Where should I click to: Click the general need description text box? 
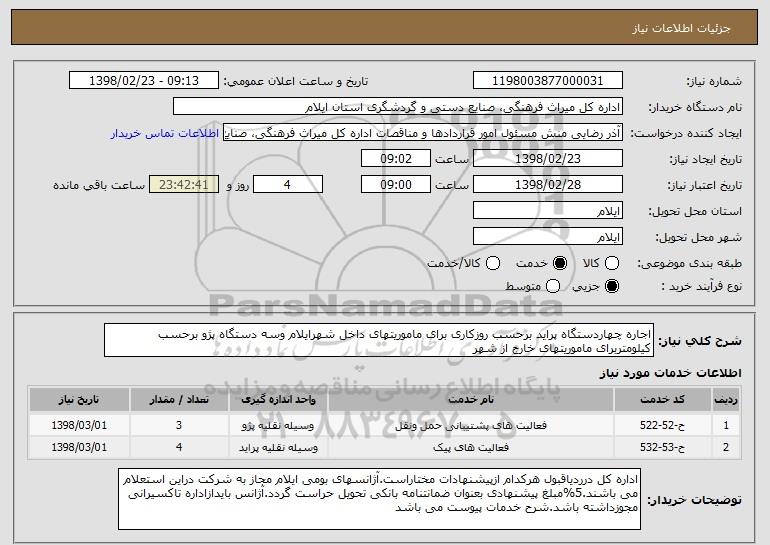pos(379,340)
